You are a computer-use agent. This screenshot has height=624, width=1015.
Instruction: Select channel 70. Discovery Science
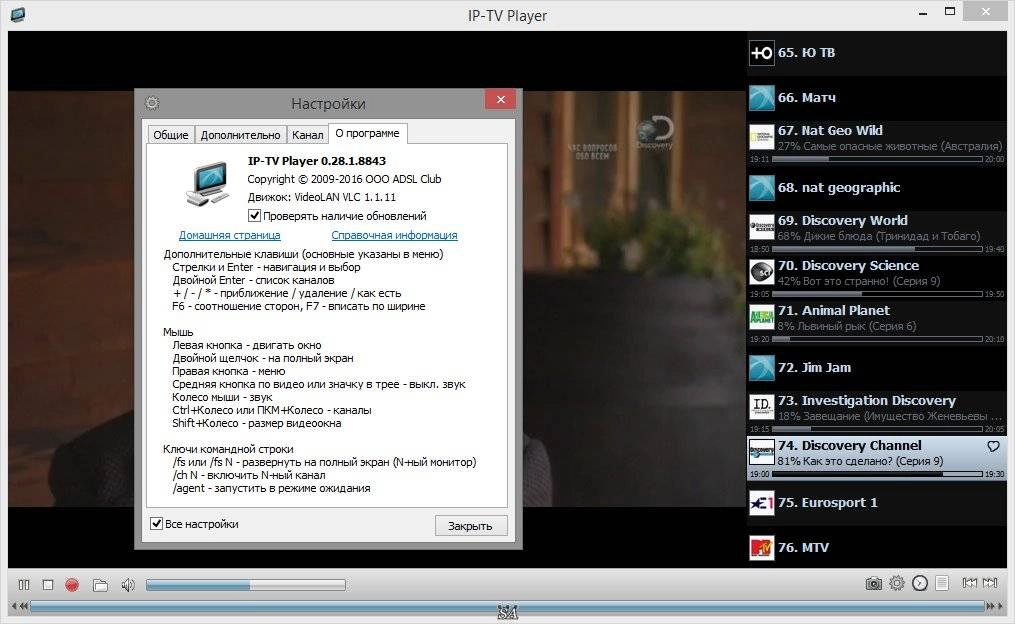click(876, 278)
